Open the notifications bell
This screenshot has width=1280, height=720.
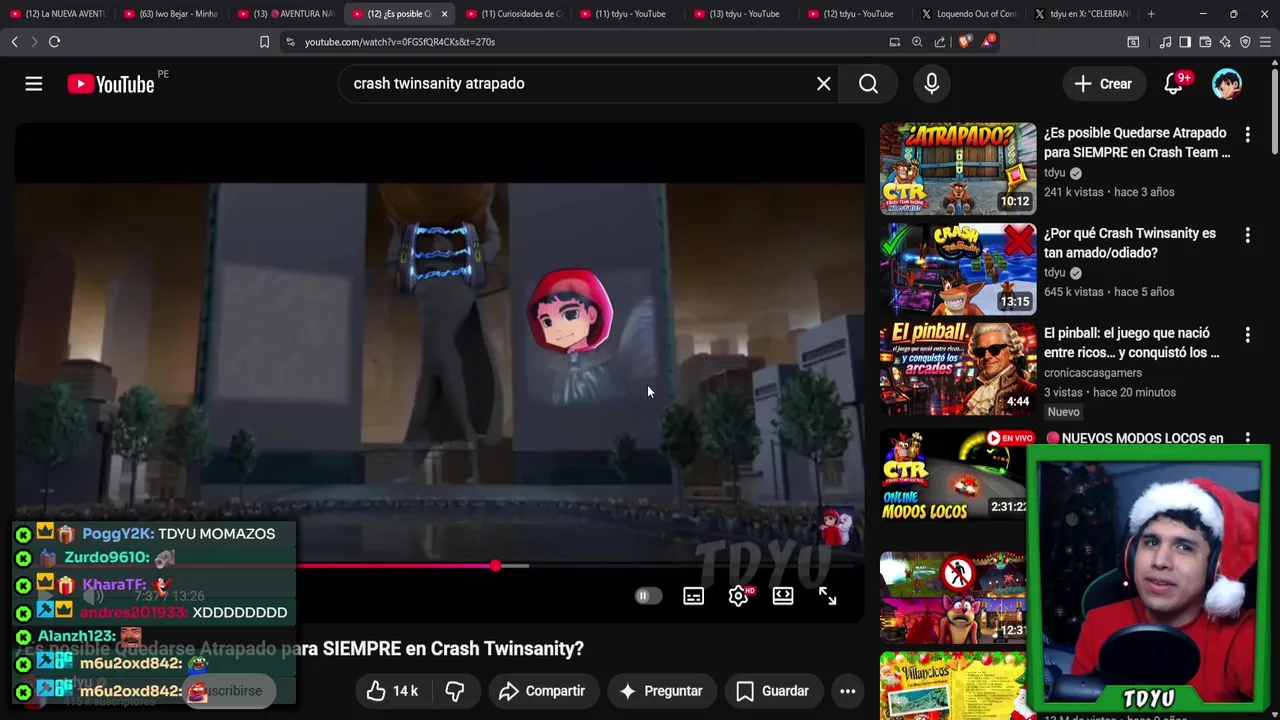pyautogui.click(x=1174, y=84)
